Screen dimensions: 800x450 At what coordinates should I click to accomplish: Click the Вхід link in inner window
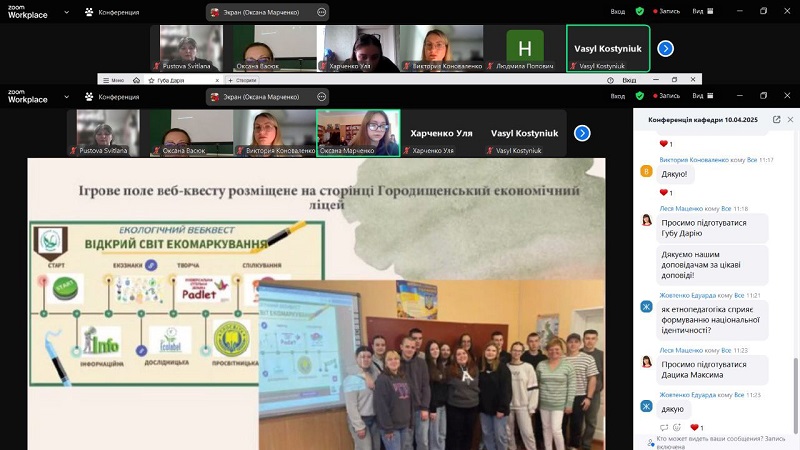pyautogui.click(x=618, y=95)
